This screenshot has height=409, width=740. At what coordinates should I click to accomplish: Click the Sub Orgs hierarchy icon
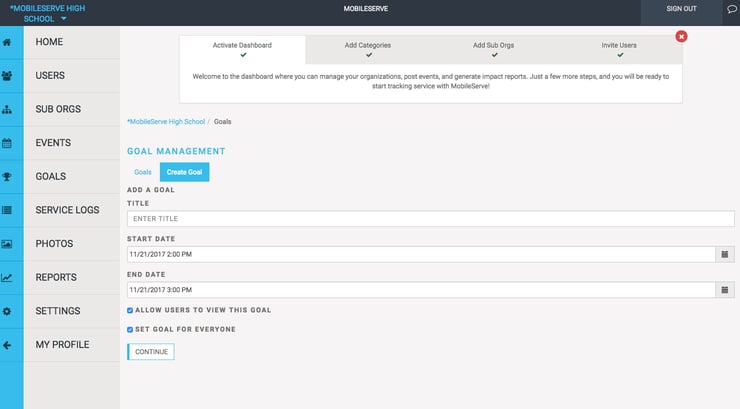pyautogui.click(x=7, y=109)
